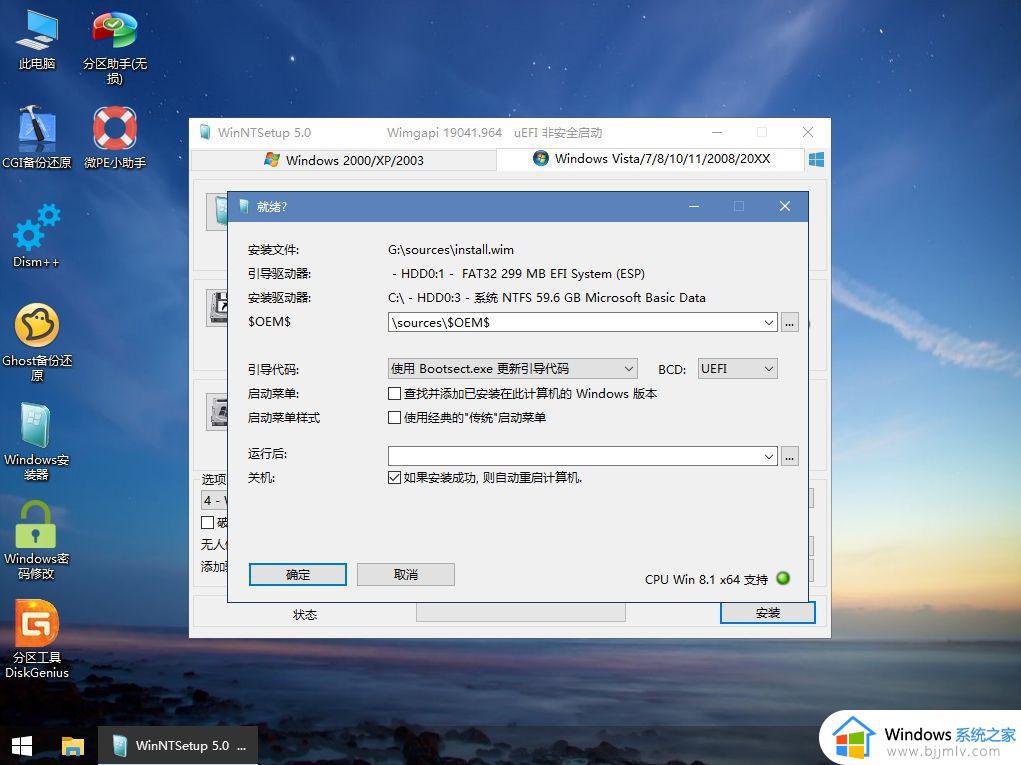The image size is (1021, 765).
Task: Close the WinNTSetup 5.0 window
Action: tap(808, 132)
